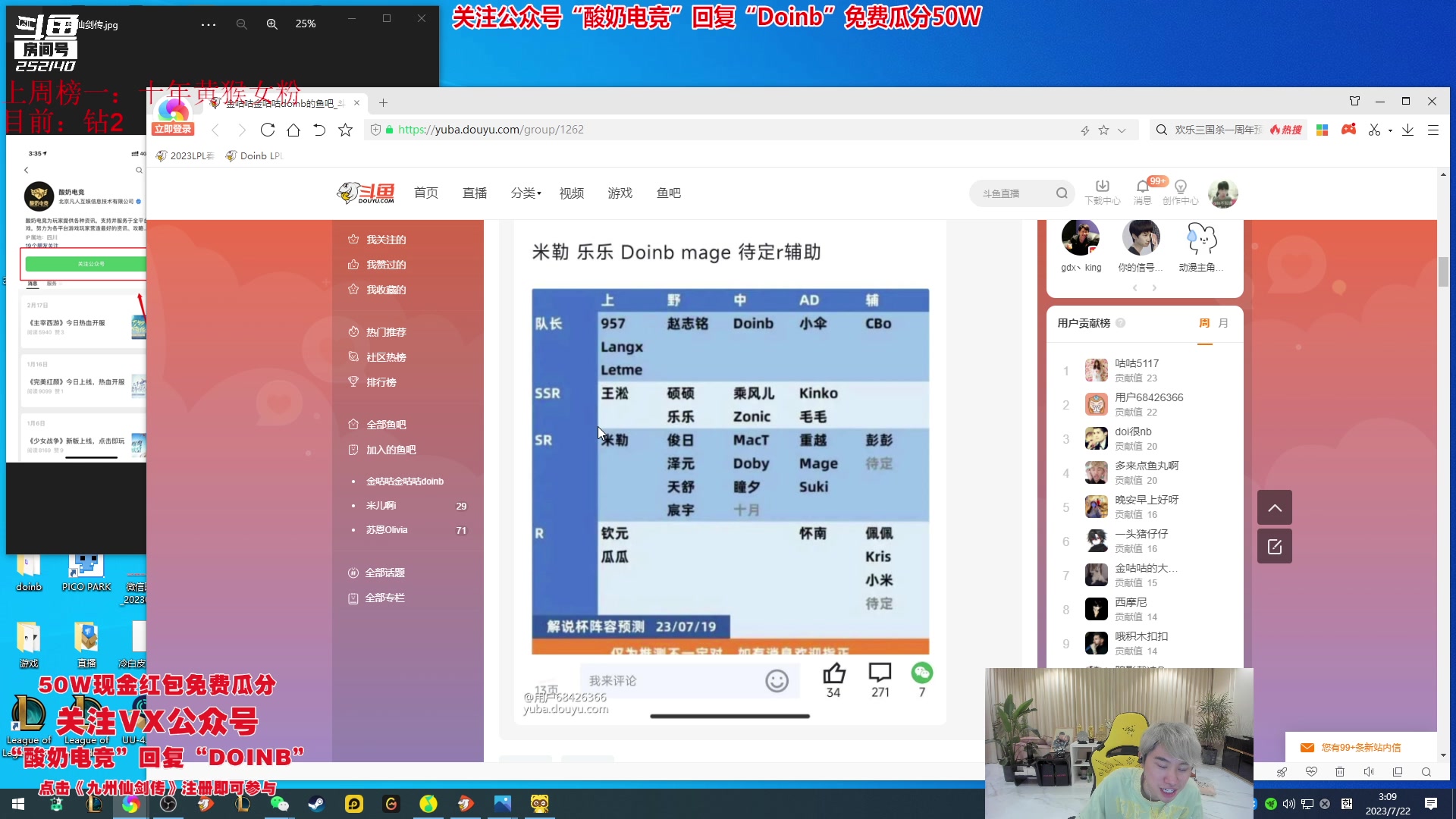Viewport: 1456px width, 819px height.
Task: Click the scissors screenshot tool icon
Action: click(x=1374, y=130)
